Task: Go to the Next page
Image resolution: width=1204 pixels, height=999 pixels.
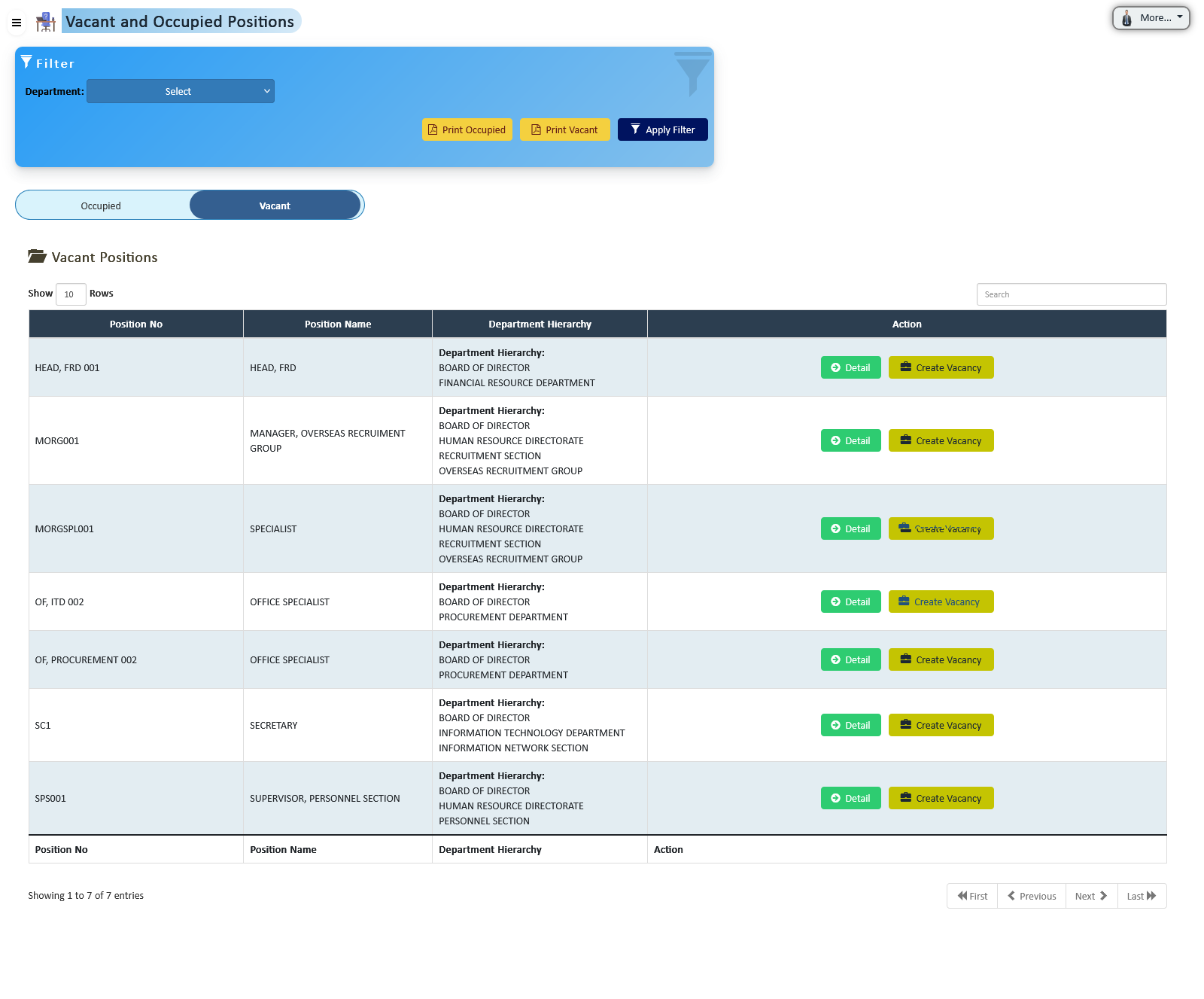Action: 1090,896
